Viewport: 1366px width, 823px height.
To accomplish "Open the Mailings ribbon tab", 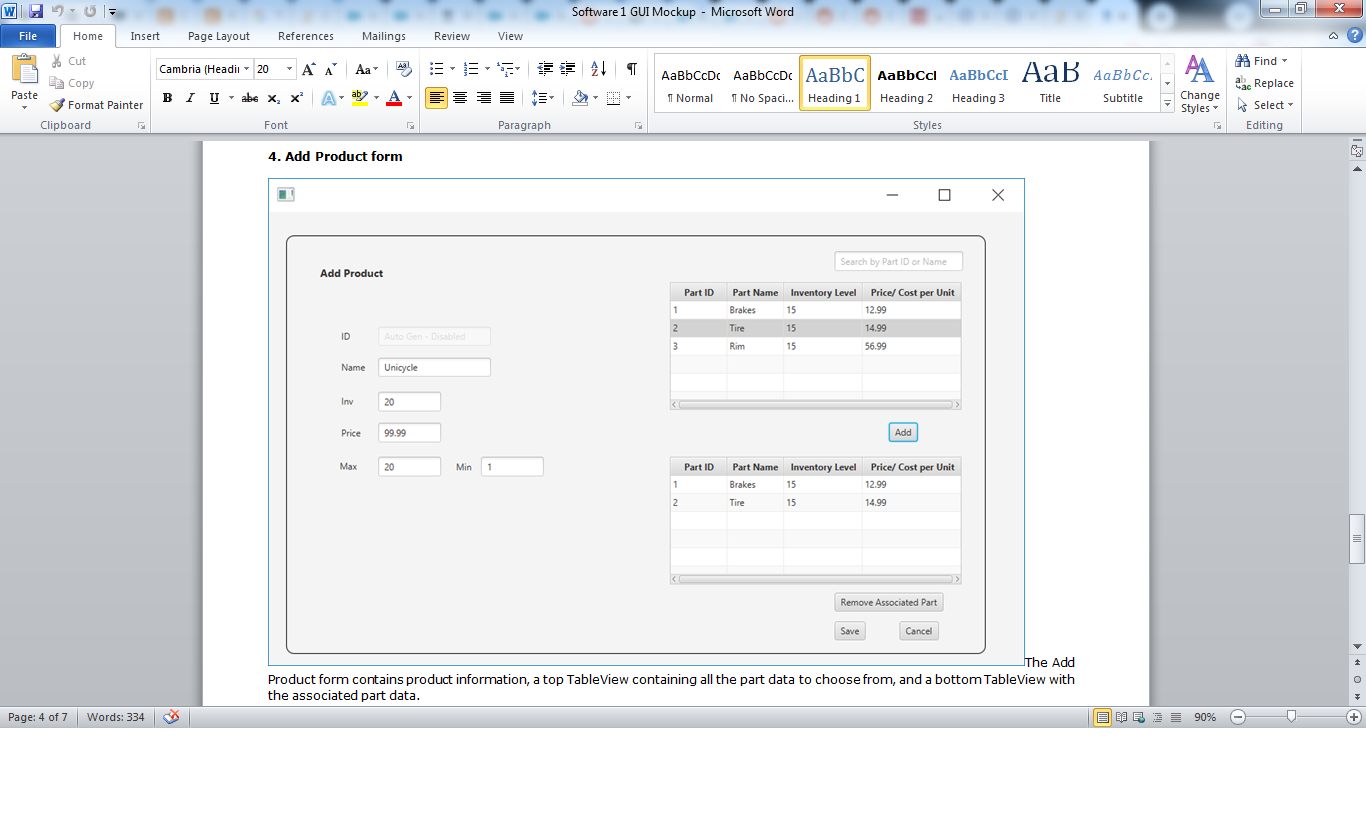I will (x=383, y=35).
